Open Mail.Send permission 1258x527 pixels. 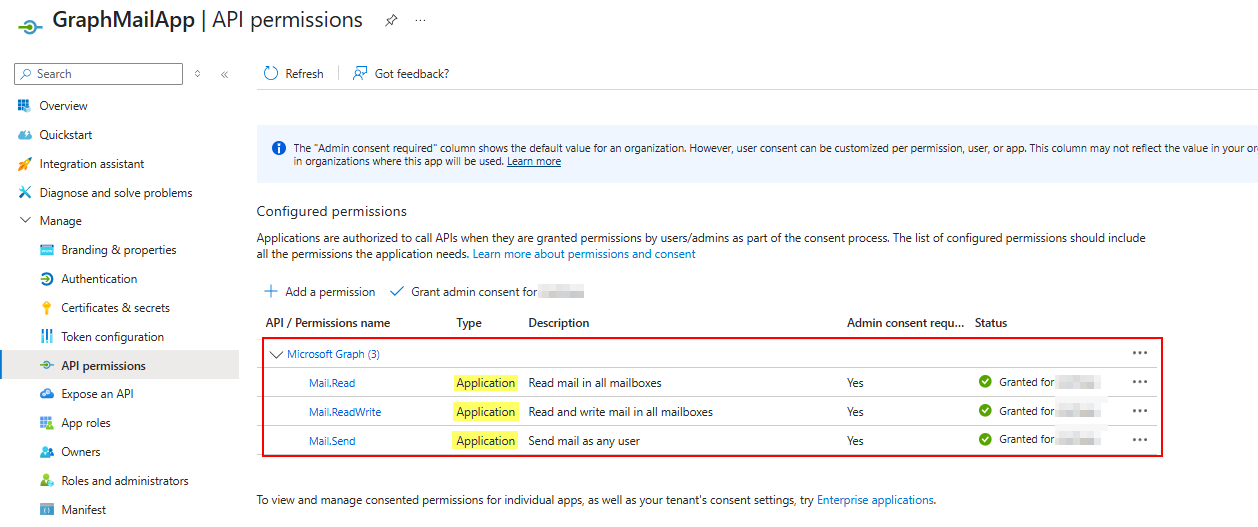coord(332,441)
